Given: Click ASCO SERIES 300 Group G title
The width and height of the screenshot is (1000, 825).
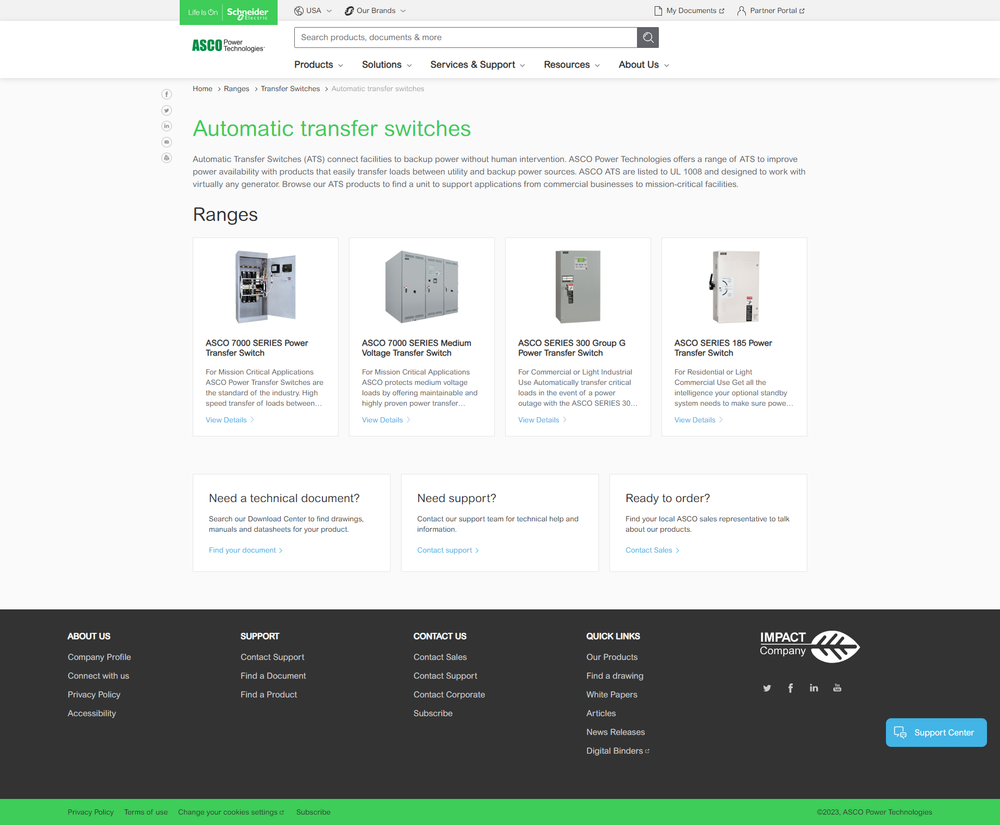Looking at the screenshot, I should (x=571, y=347).
